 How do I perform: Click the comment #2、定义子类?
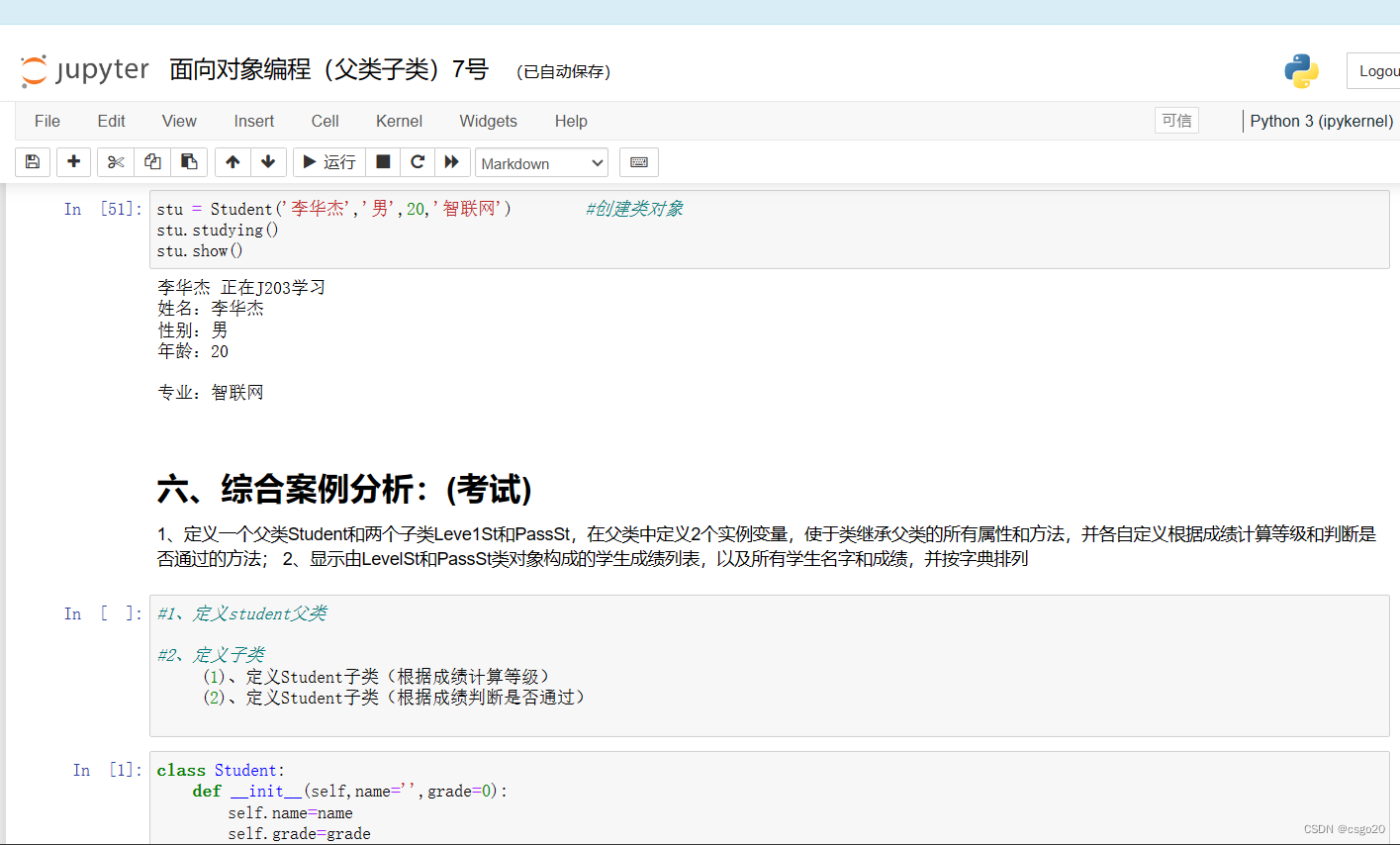tap(211, 655)
